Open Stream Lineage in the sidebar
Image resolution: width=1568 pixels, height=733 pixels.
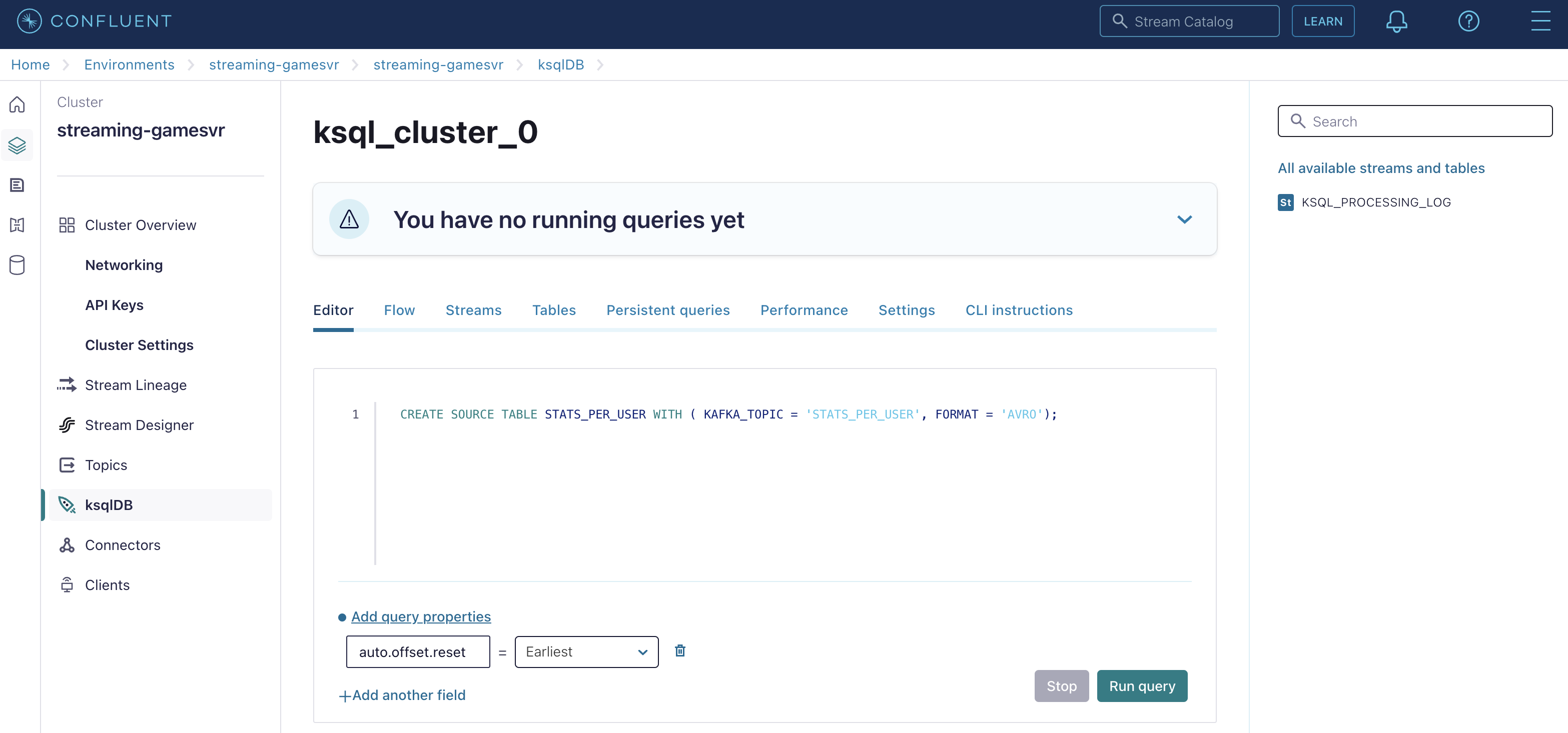point(136,385)
